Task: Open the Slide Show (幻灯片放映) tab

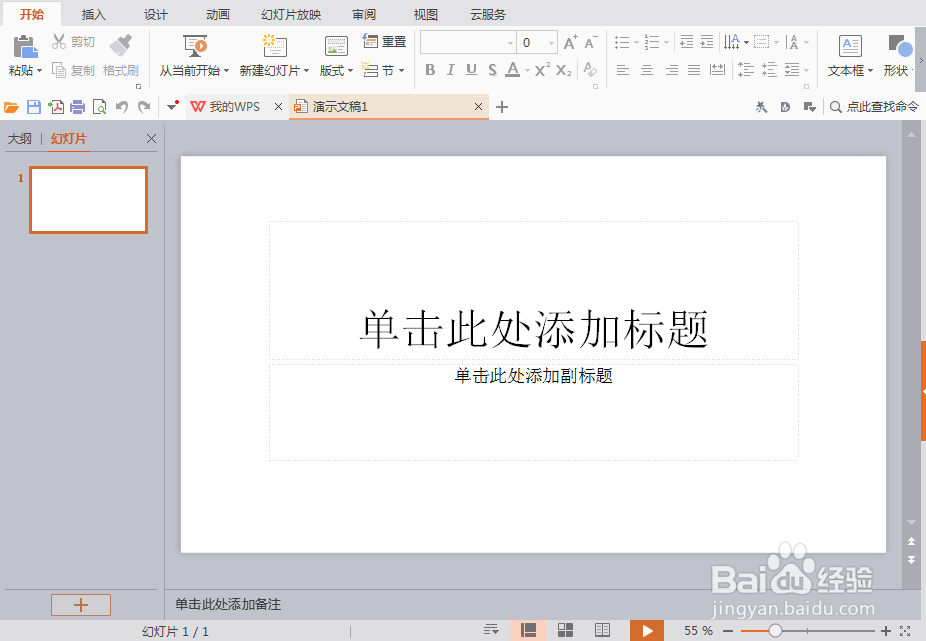Action: pos(291,14)
